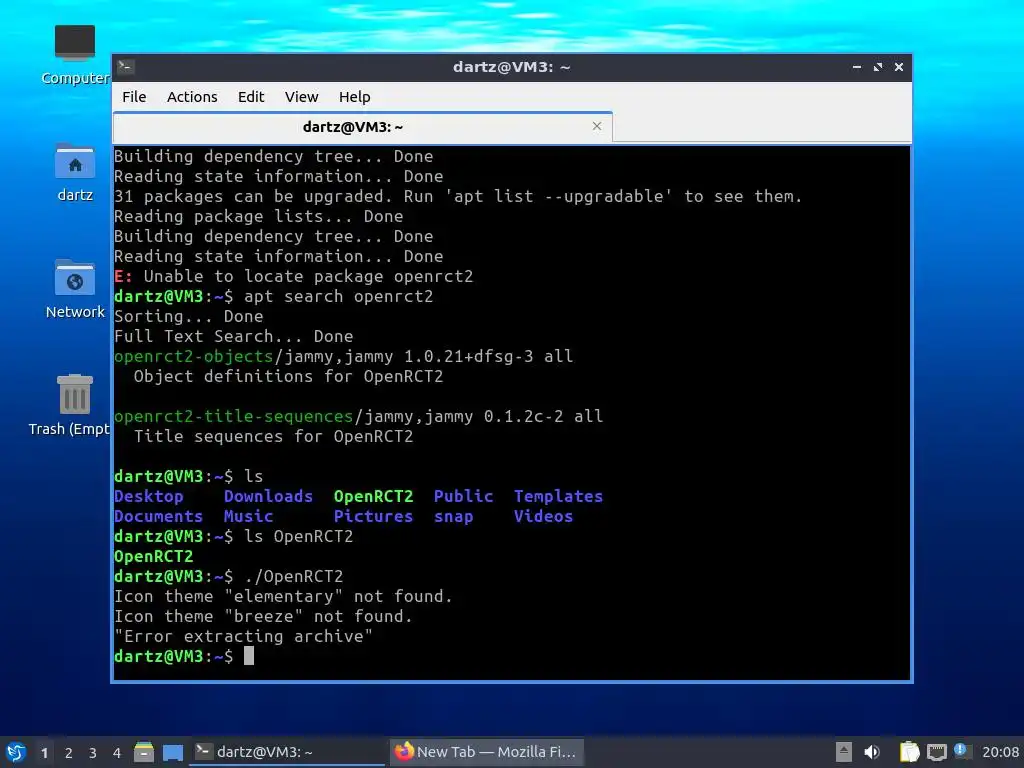Click the terminal prompt cursor on the last line
This screenshot has height=768, width=1024.
[249, 656]
